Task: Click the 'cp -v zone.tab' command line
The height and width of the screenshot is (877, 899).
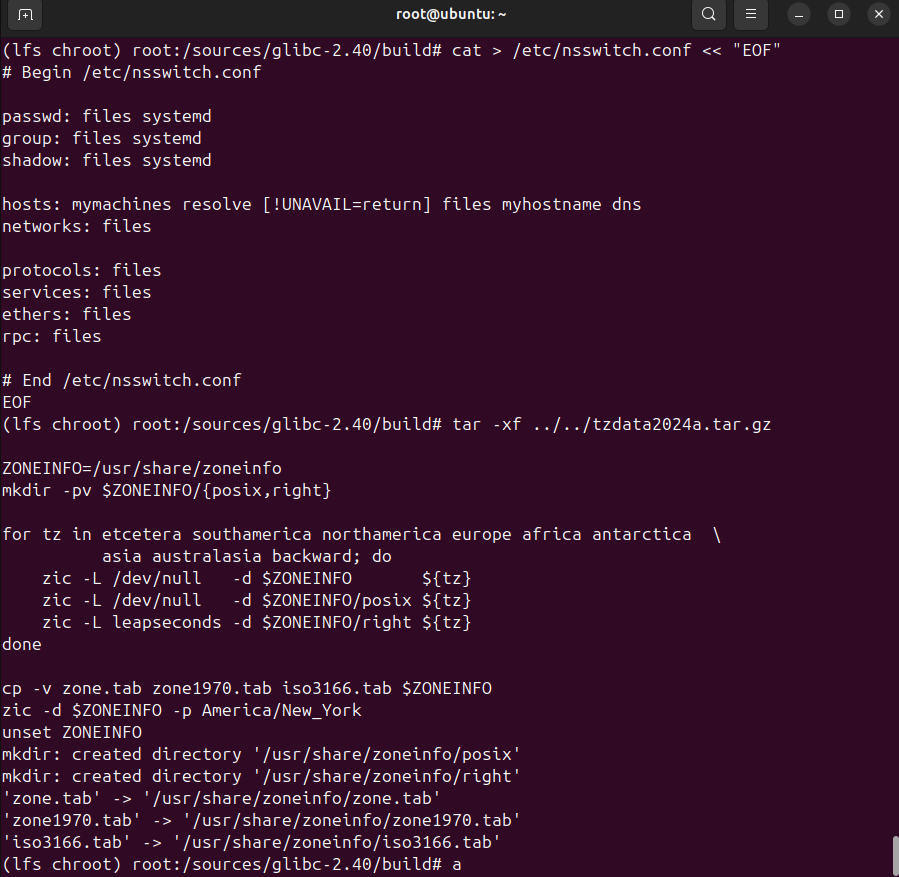Action: point(246,688)
